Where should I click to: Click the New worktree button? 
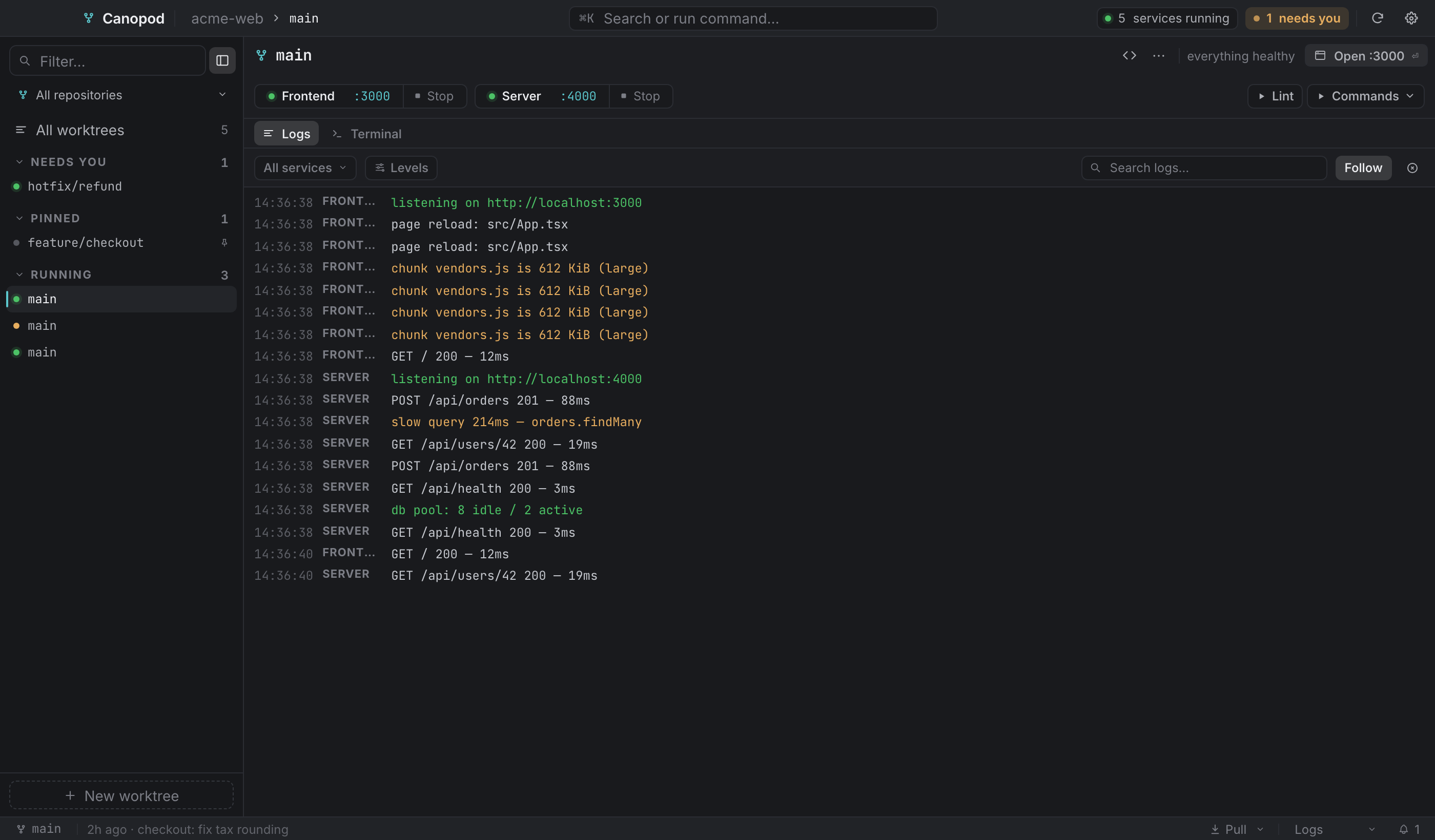point(122,795)
